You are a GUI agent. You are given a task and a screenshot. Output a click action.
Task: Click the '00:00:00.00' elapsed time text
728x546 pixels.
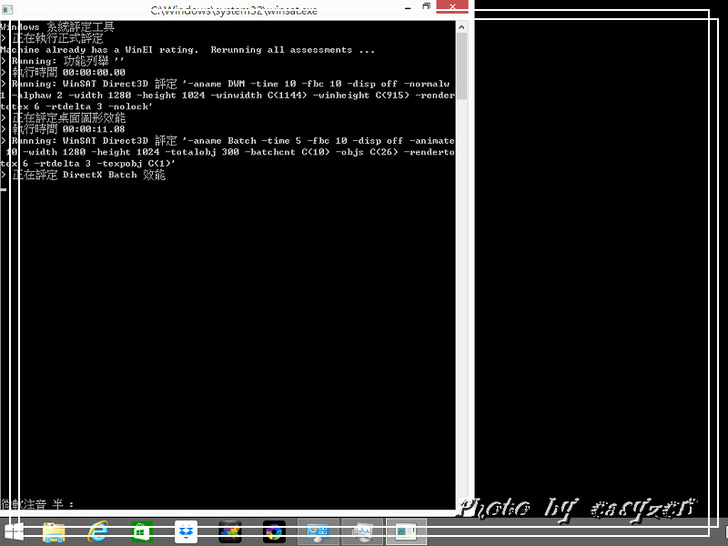click(x=94, y=72)
